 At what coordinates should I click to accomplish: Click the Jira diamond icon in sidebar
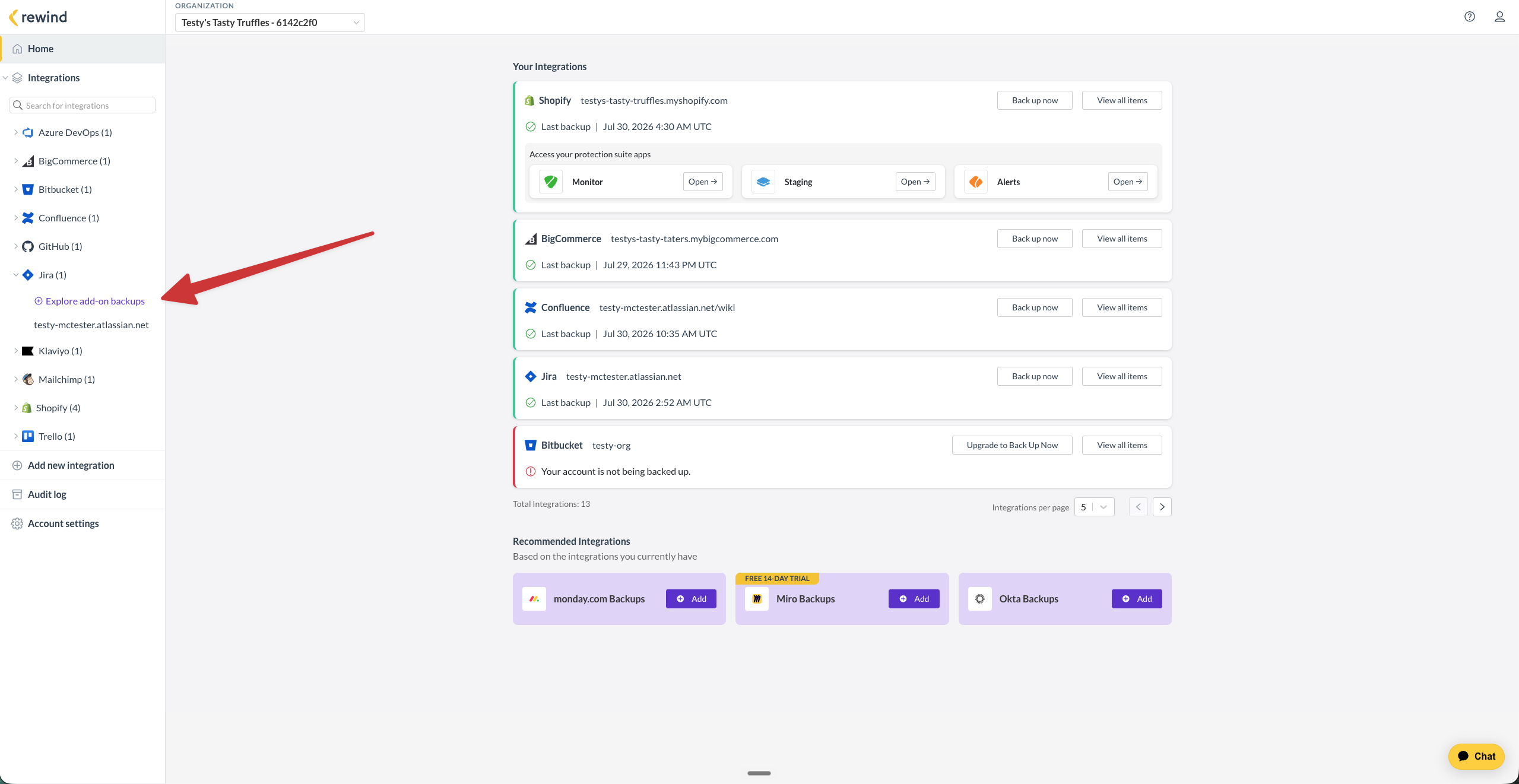point(28,275)
